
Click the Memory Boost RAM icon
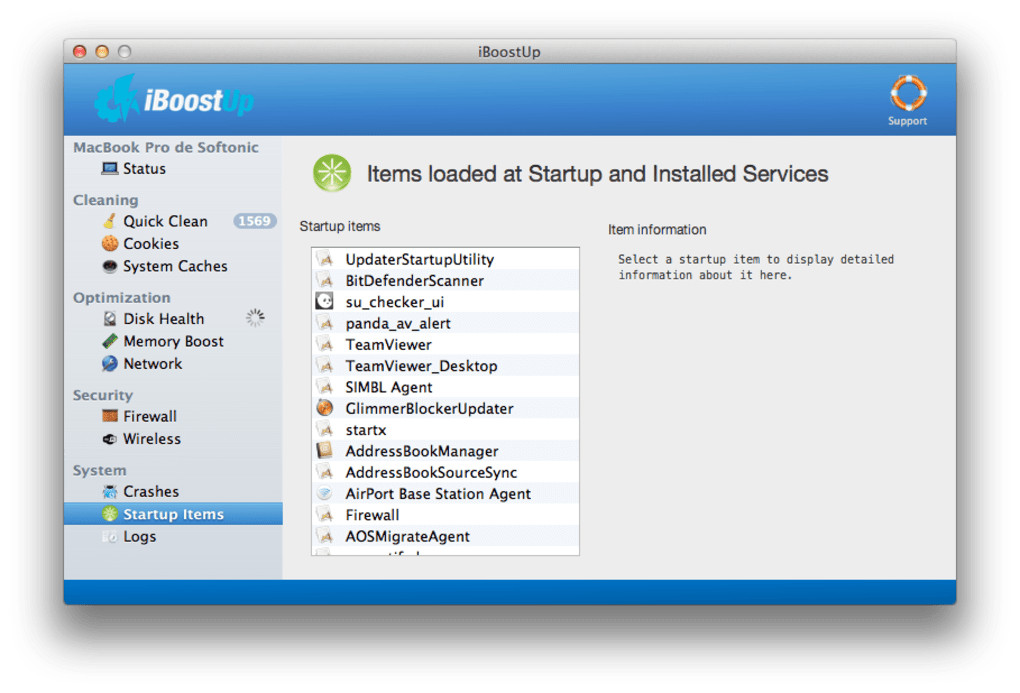(x=110, y=341)
